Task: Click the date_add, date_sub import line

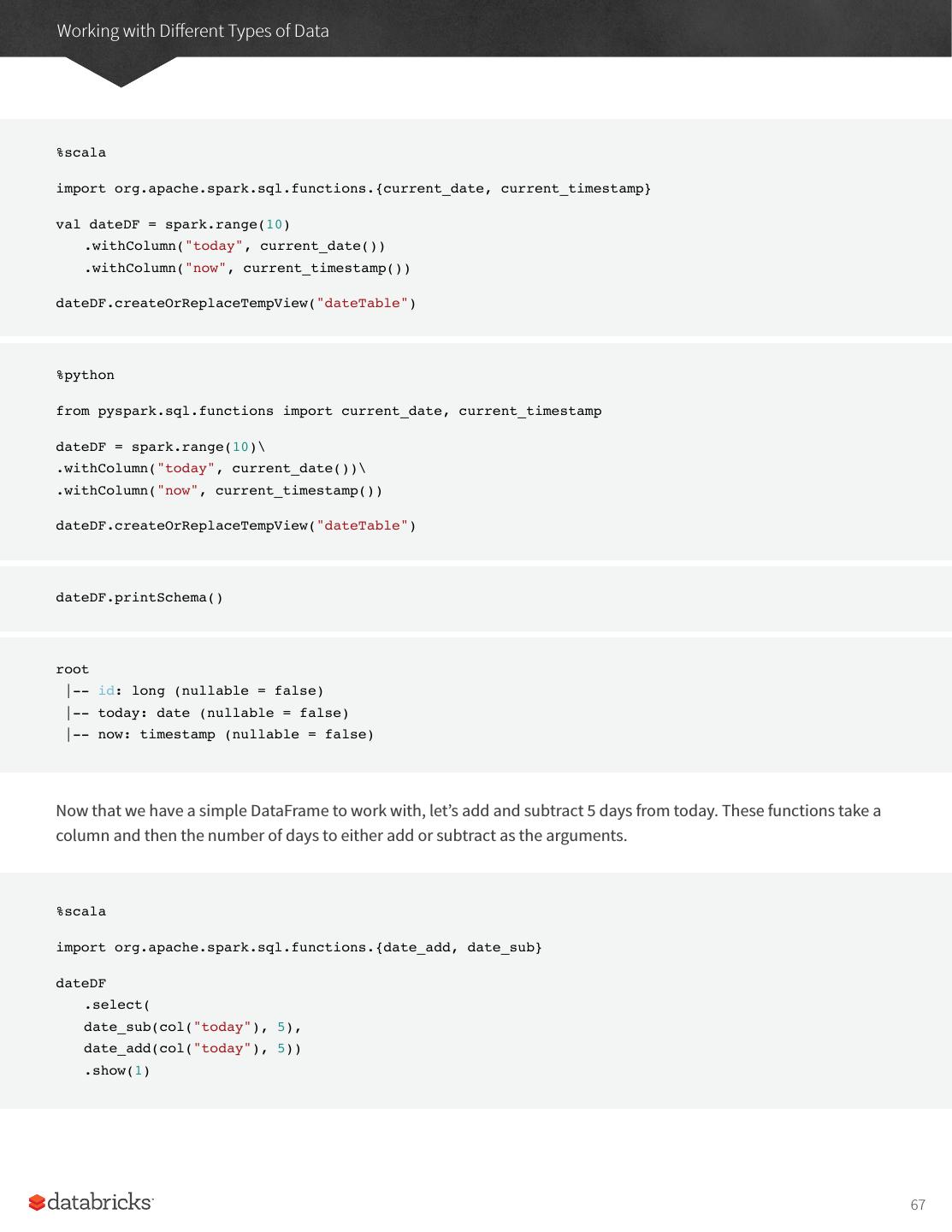Action: click(x=299, y=948)
